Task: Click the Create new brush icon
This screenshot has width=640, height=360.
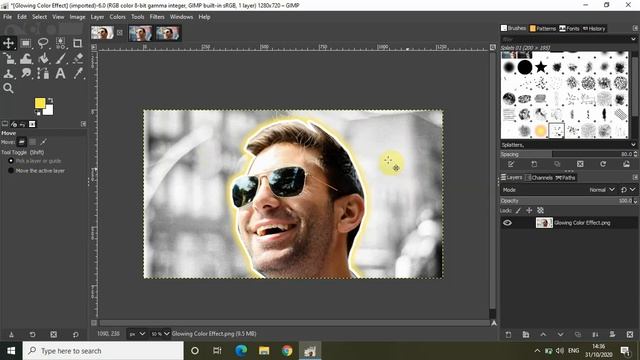Action: [534, 164]
